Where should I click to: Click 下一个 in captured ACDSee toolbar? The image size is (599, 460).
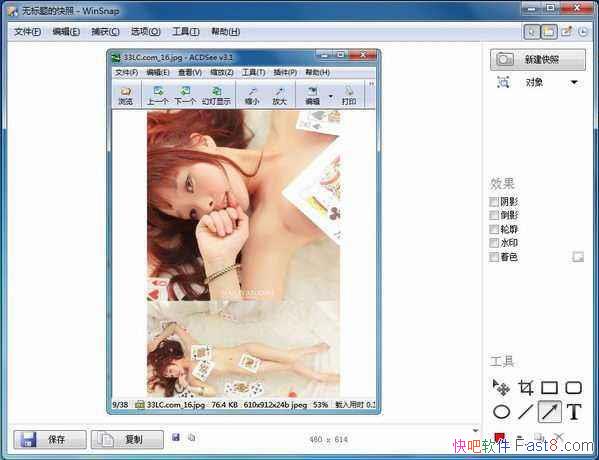pos(185,96)
